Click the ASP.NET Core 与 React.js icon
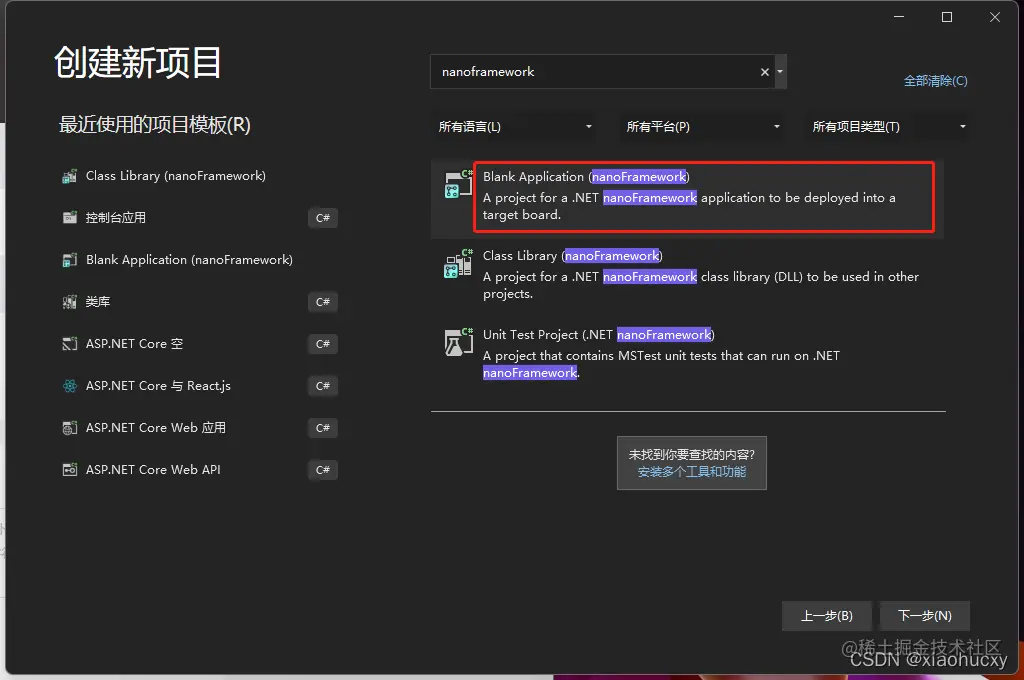This screenshot has height=680, width=1024. pos(69,386)
